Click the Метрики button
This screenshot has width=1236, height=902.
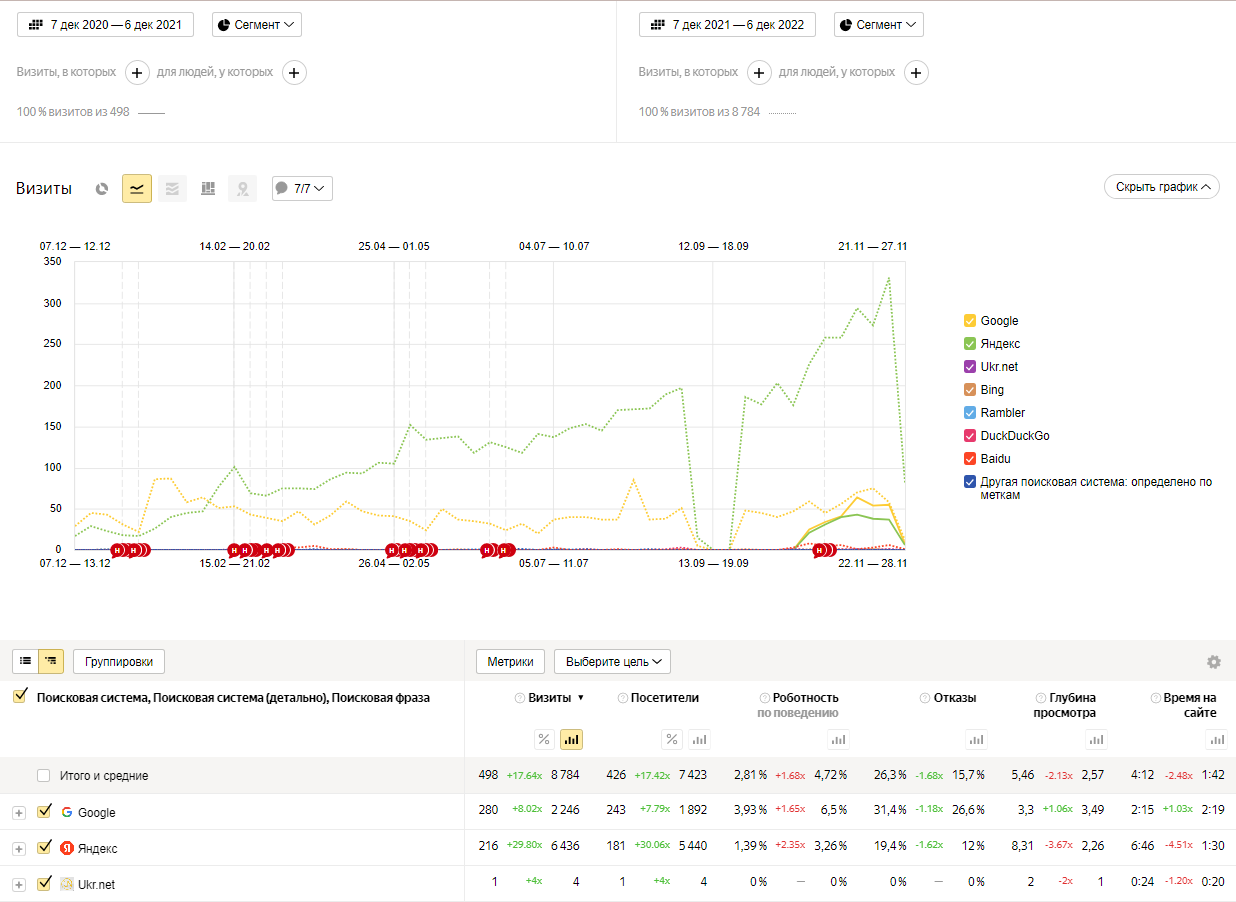coord(511,662)
